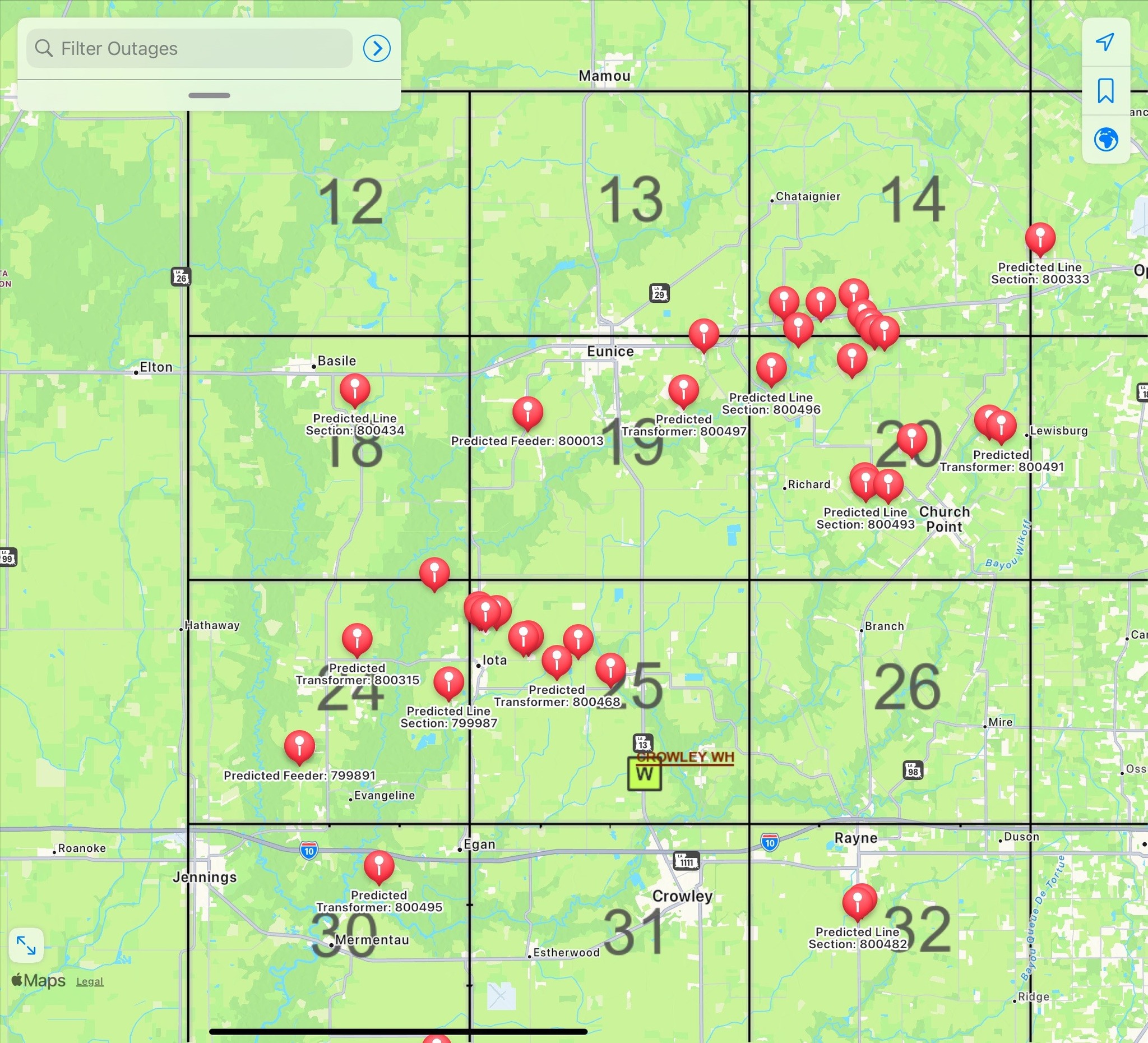This screenshot has width=1148, height=1043.
Task: Click the Church Point town label
Action: [944, 519]
